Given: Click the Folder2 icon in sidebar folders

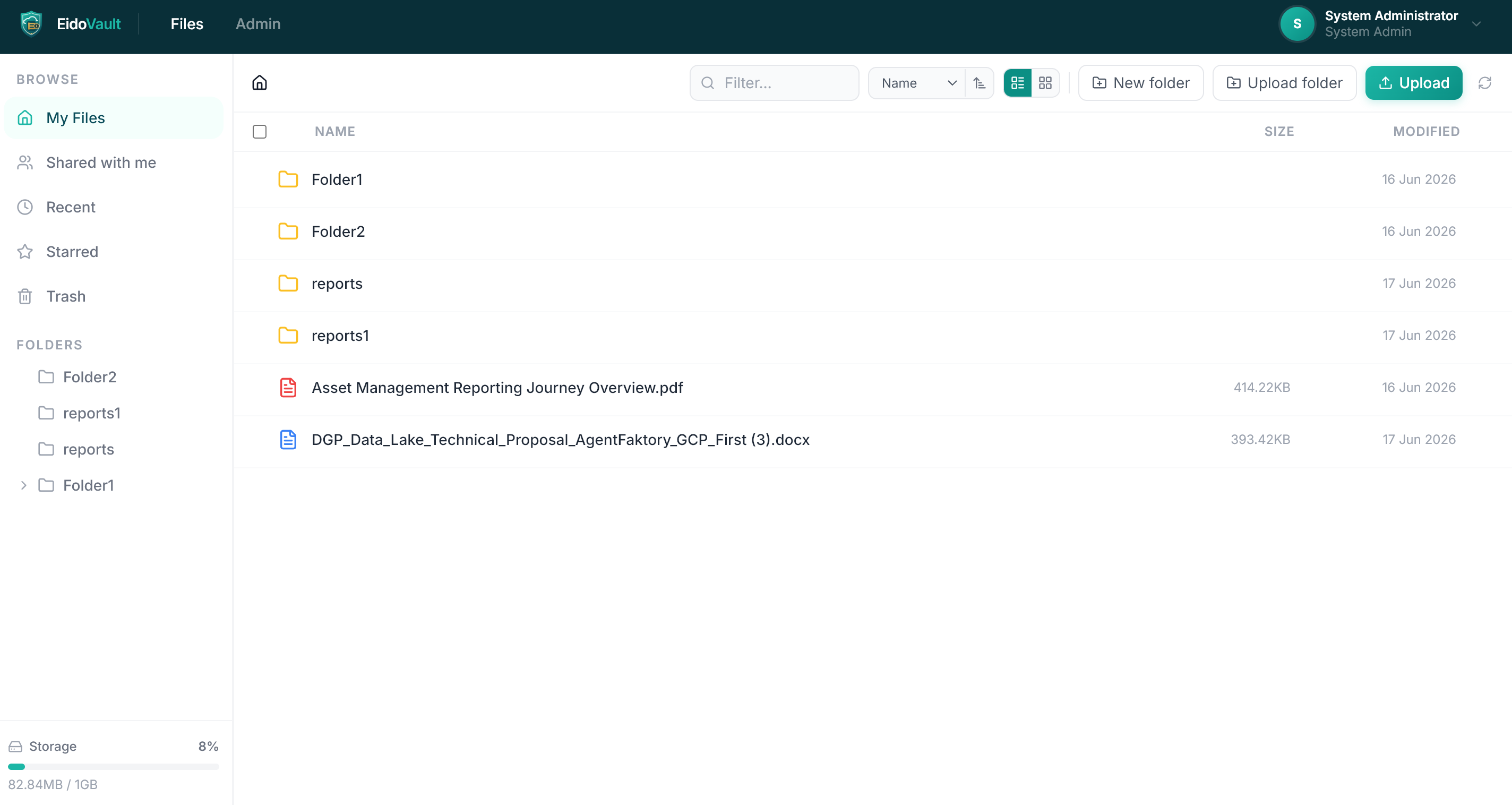Looking at the screenshot, I should [x=46, y=376].
